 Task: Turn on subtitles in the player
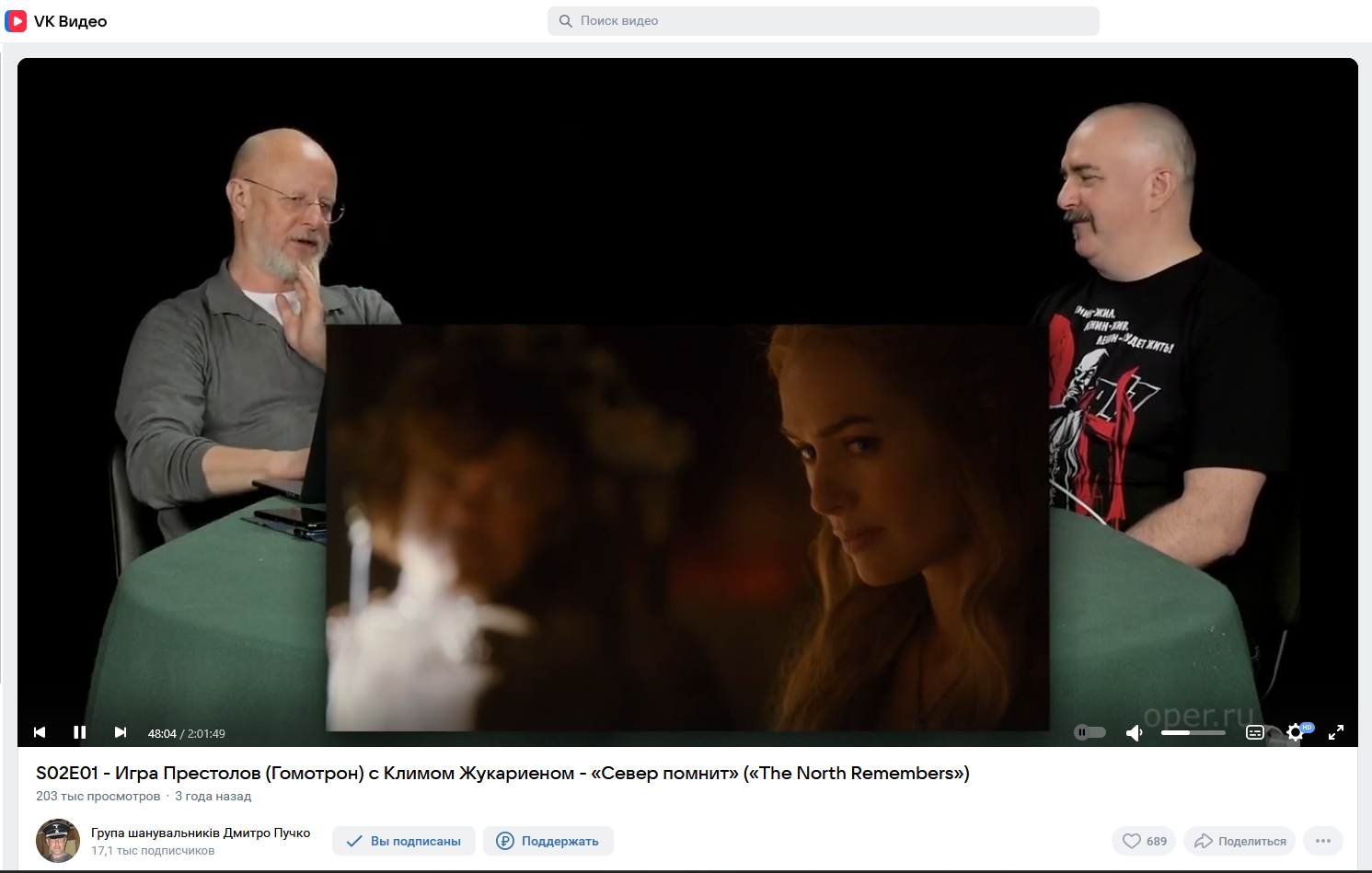click(1255, 732)
